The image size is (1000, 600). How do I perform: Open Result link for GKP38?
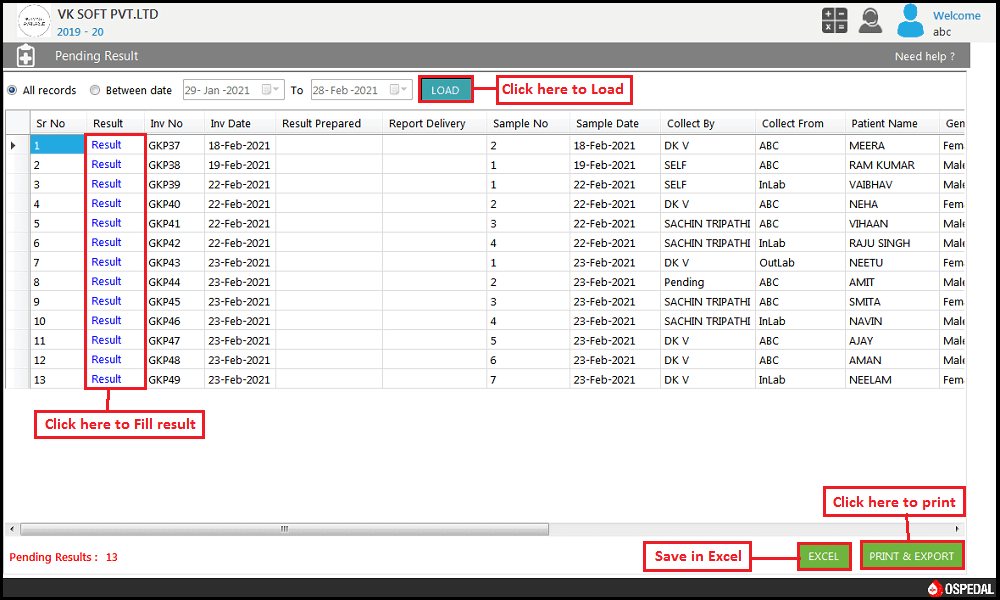coord(106,164)
